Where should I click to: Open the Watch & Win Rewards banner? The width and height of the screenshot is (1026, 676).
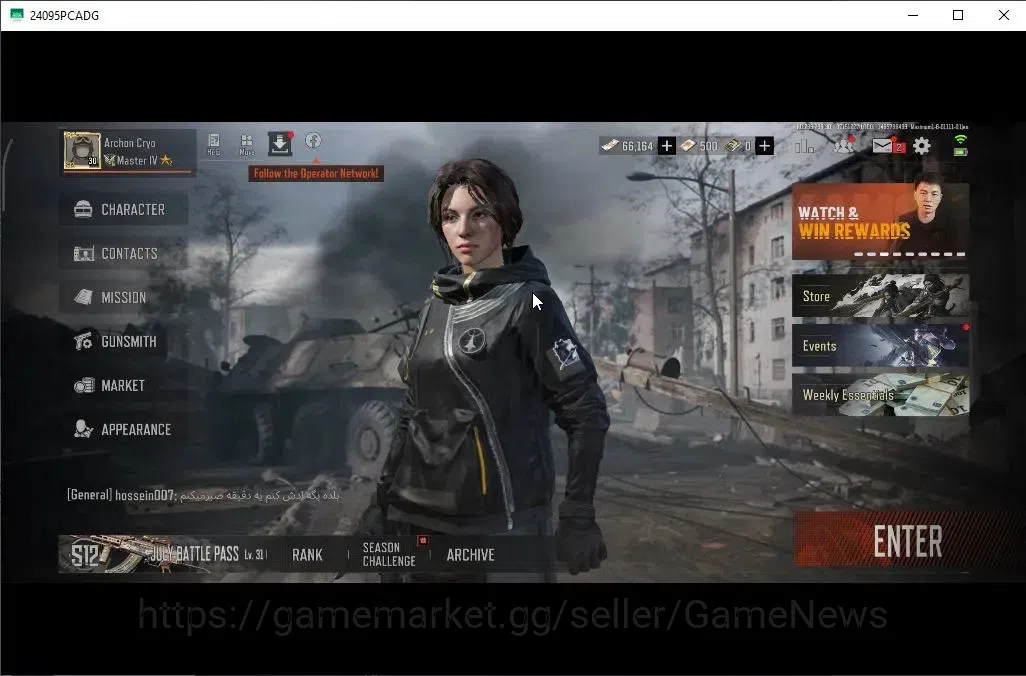point(881,221)
